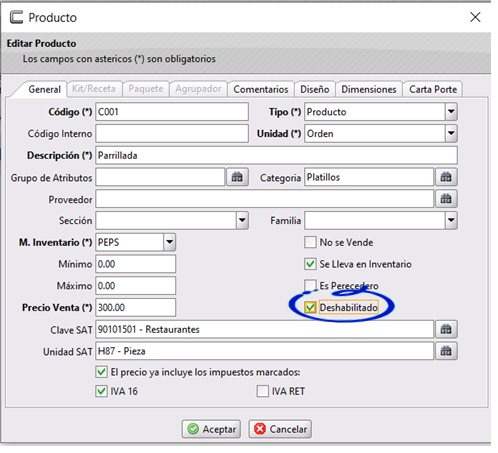The image size is (498, 453).
Task: Select the Agrupador tab
Action: tap(198, 89)
